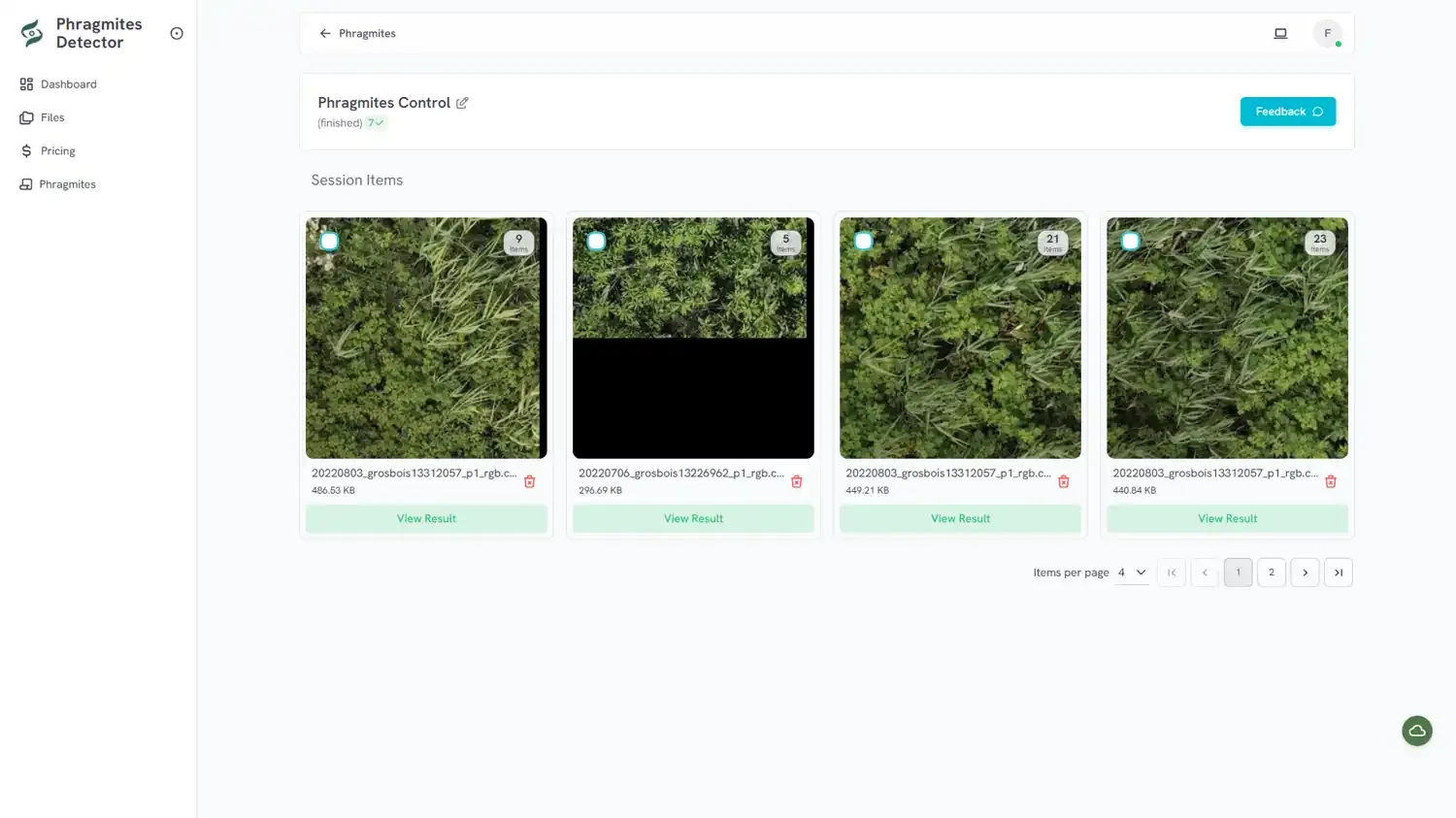
Task: Go to next page with right chevron
Action: [x=1305, y=573]
